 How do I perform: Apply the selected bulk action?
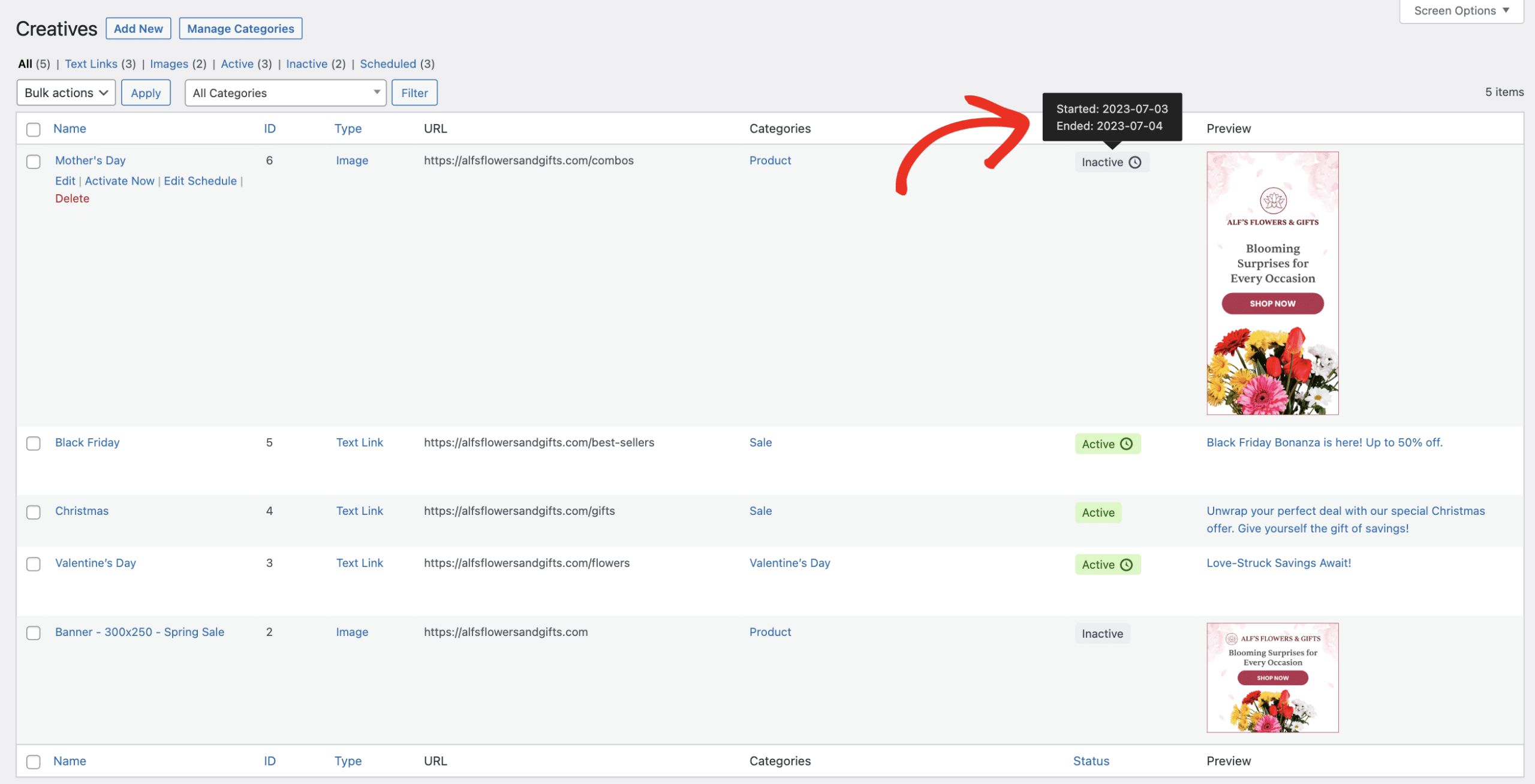[x=145, y=92]
